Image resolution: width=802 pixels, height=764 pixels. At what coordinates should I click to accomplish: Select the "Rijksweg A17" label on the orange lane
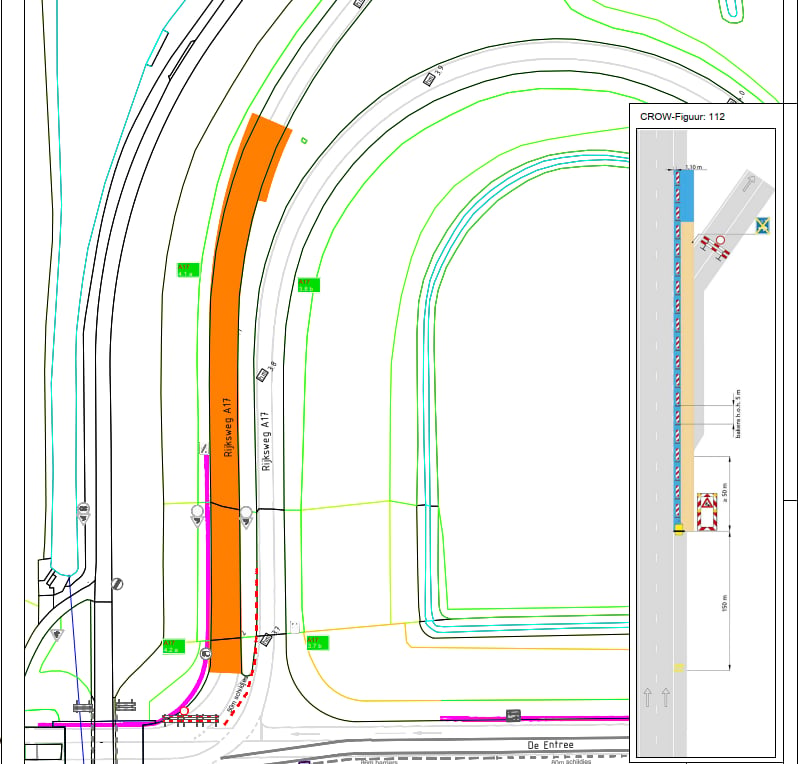pos(228,427)
